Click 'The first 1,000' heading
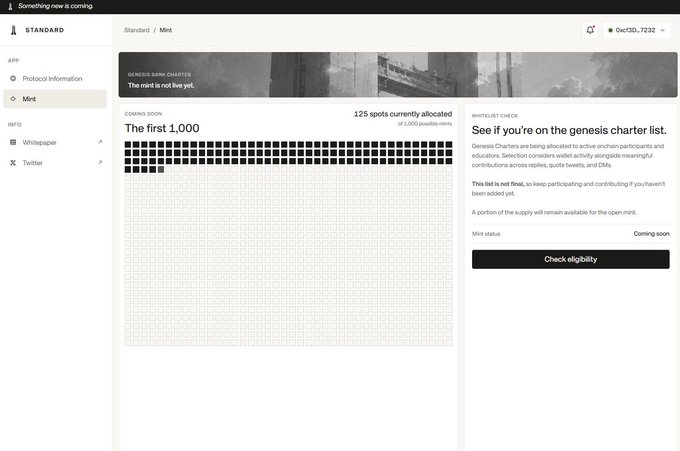The width and height of the screenshot is (680, 451). point(162,128)
